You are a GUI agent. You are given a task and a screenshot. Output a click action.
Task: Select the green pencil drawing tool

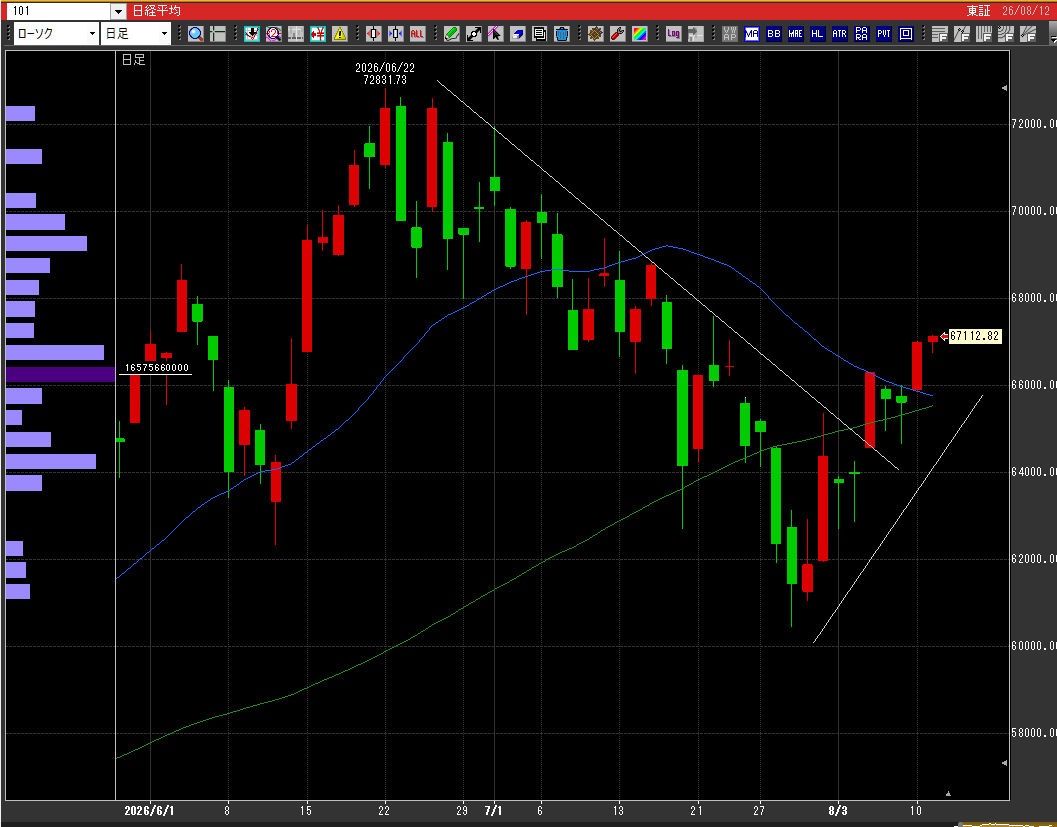(452, 34)
